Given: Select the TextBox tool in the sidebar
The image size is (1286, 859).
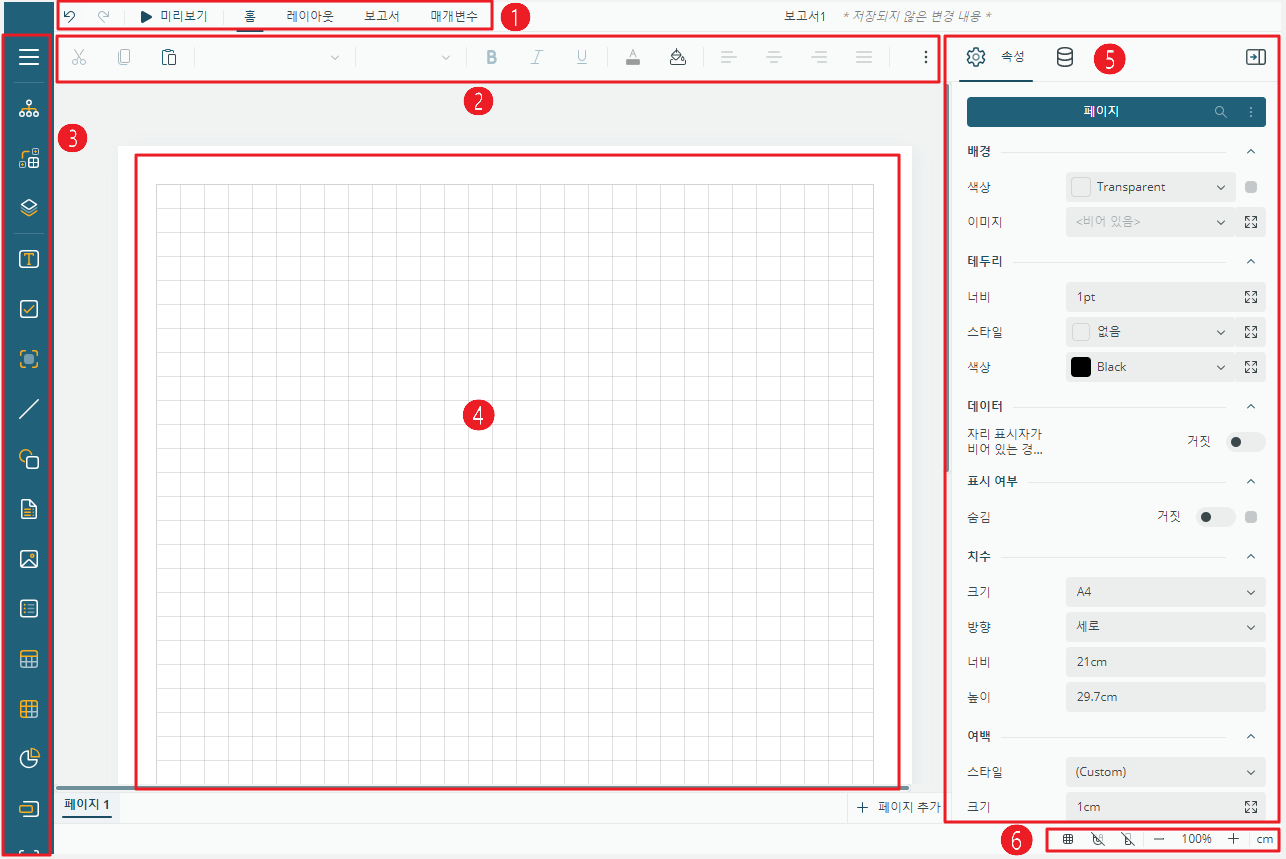Looking at the screenshot, I should [29, 259].
